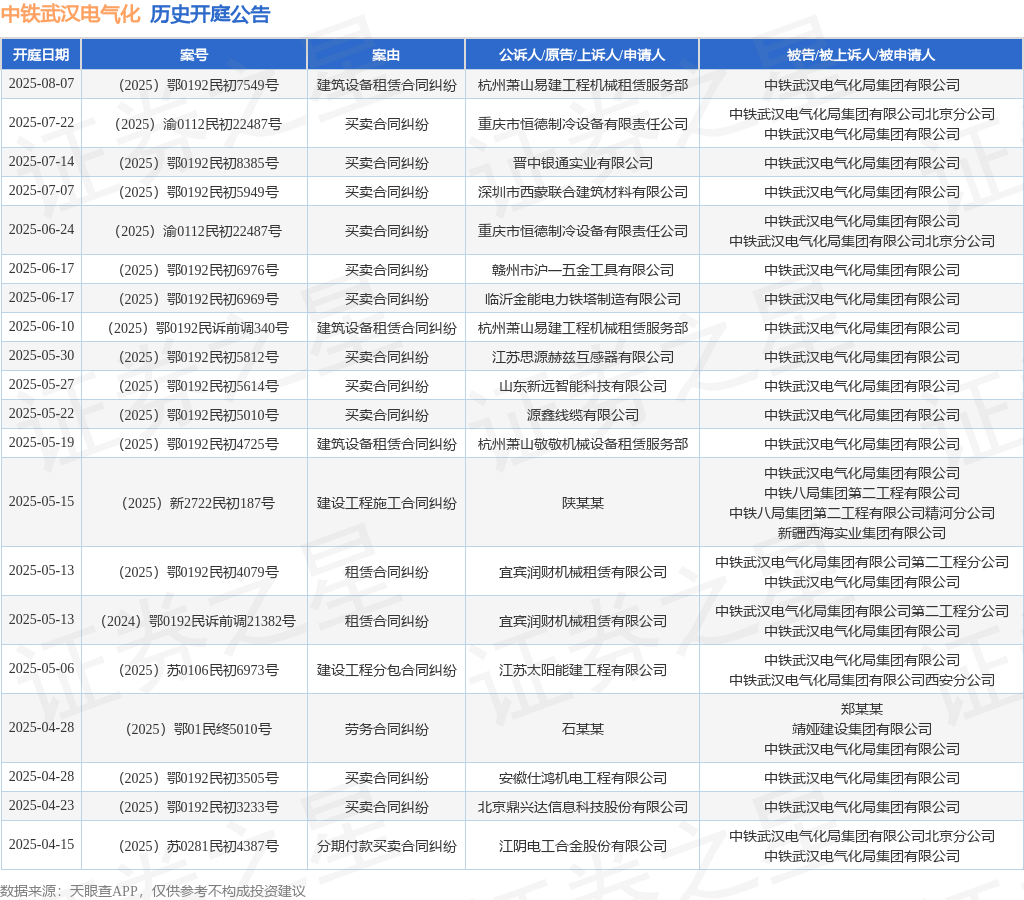Image resolution: width=1024 pixels, height=900 pixels.
Task: Click case number "(2025)鄂0192民初6969号"
Action: [x=199, y=299]
